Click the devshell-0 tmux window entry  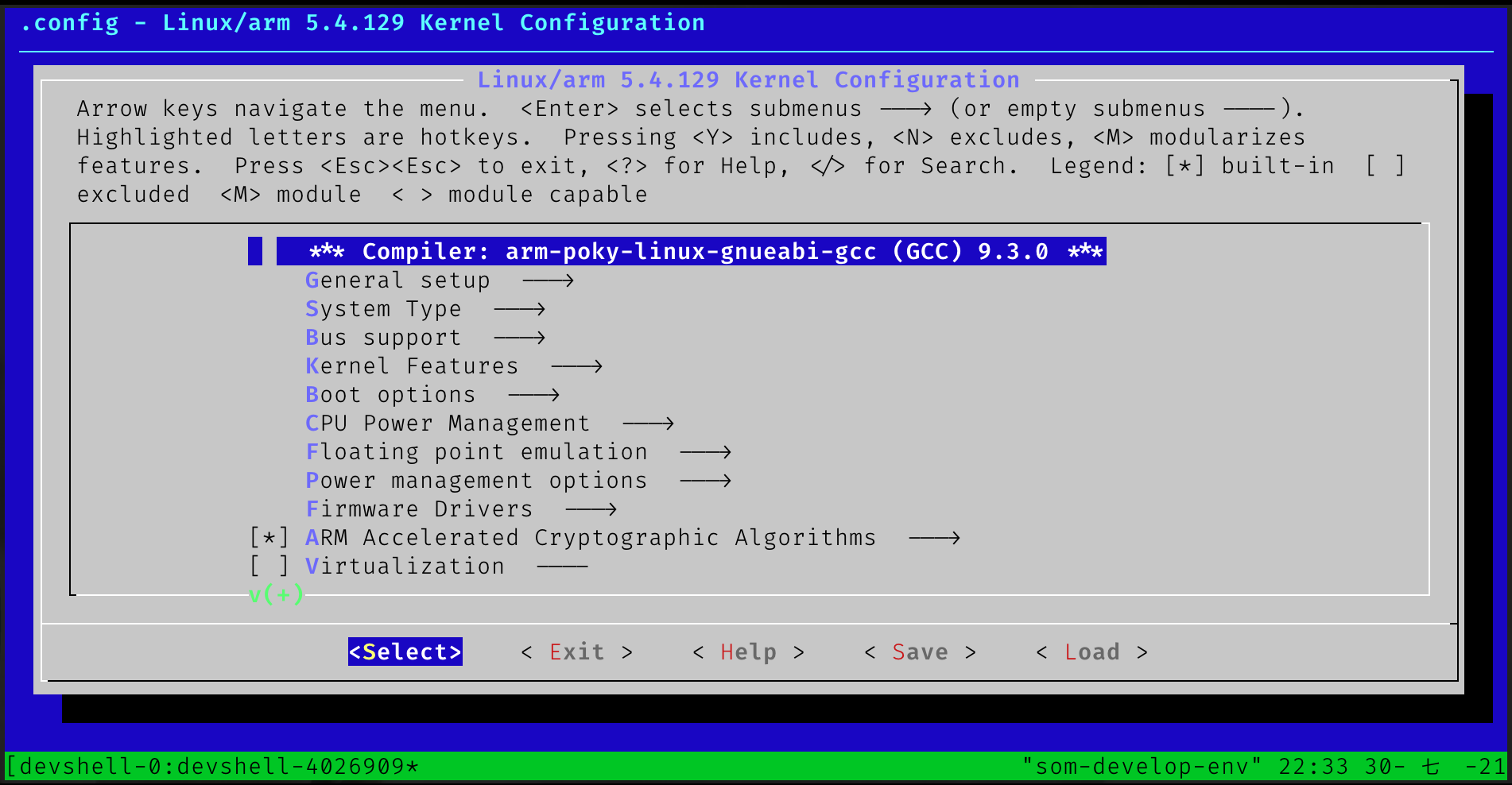coord(213,767)
